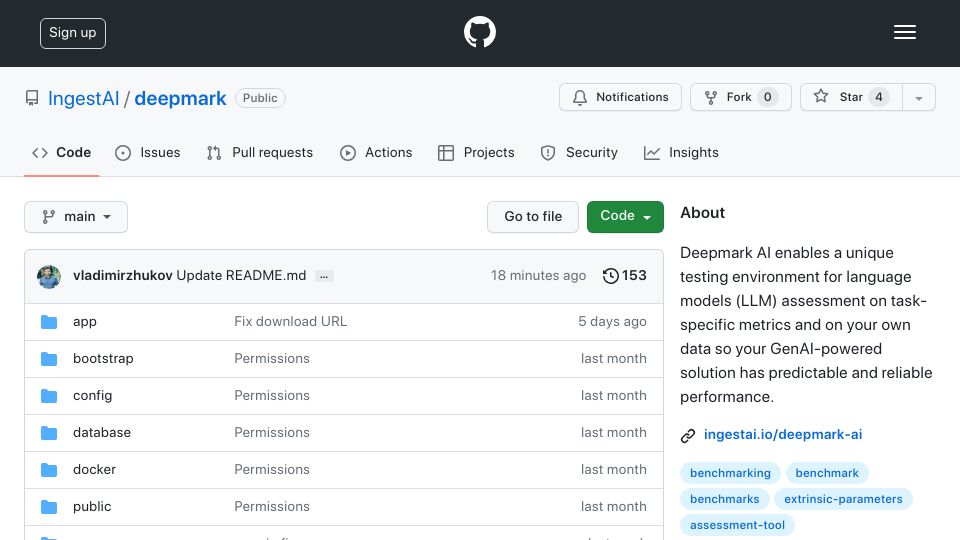Open the hamburger navigation menu

[x=904, y=32]
